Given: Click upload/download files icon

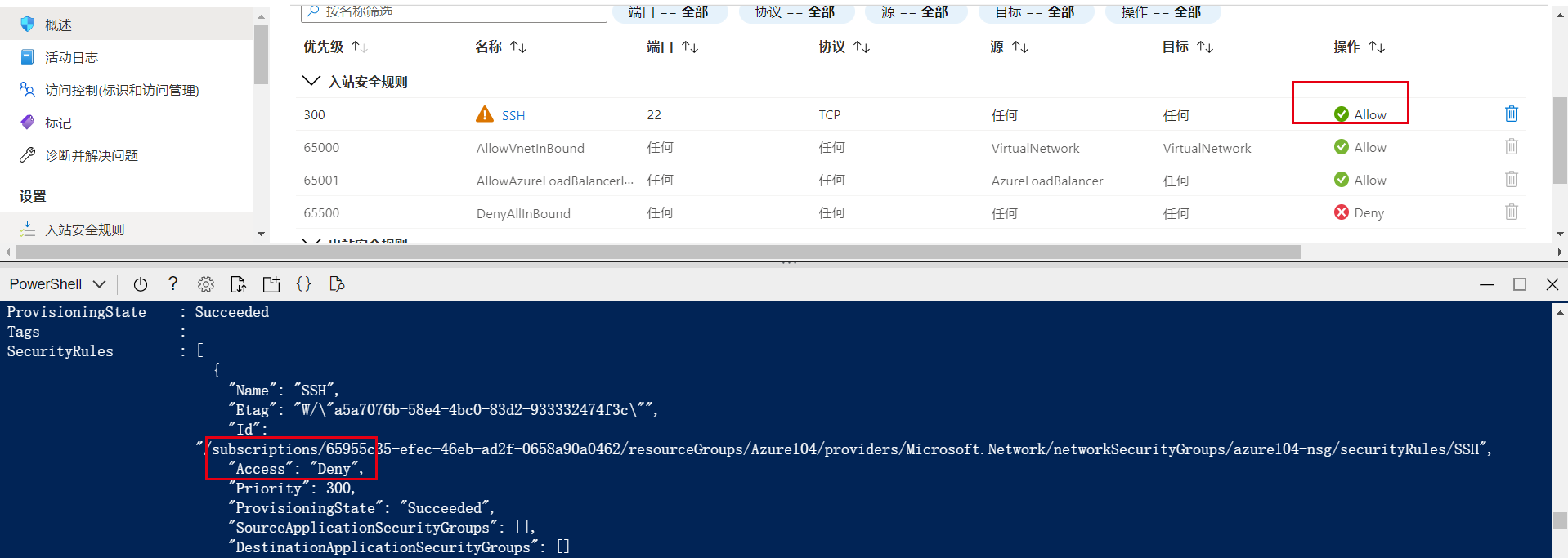Looking at the screenshot, I should tap(238, 284).
